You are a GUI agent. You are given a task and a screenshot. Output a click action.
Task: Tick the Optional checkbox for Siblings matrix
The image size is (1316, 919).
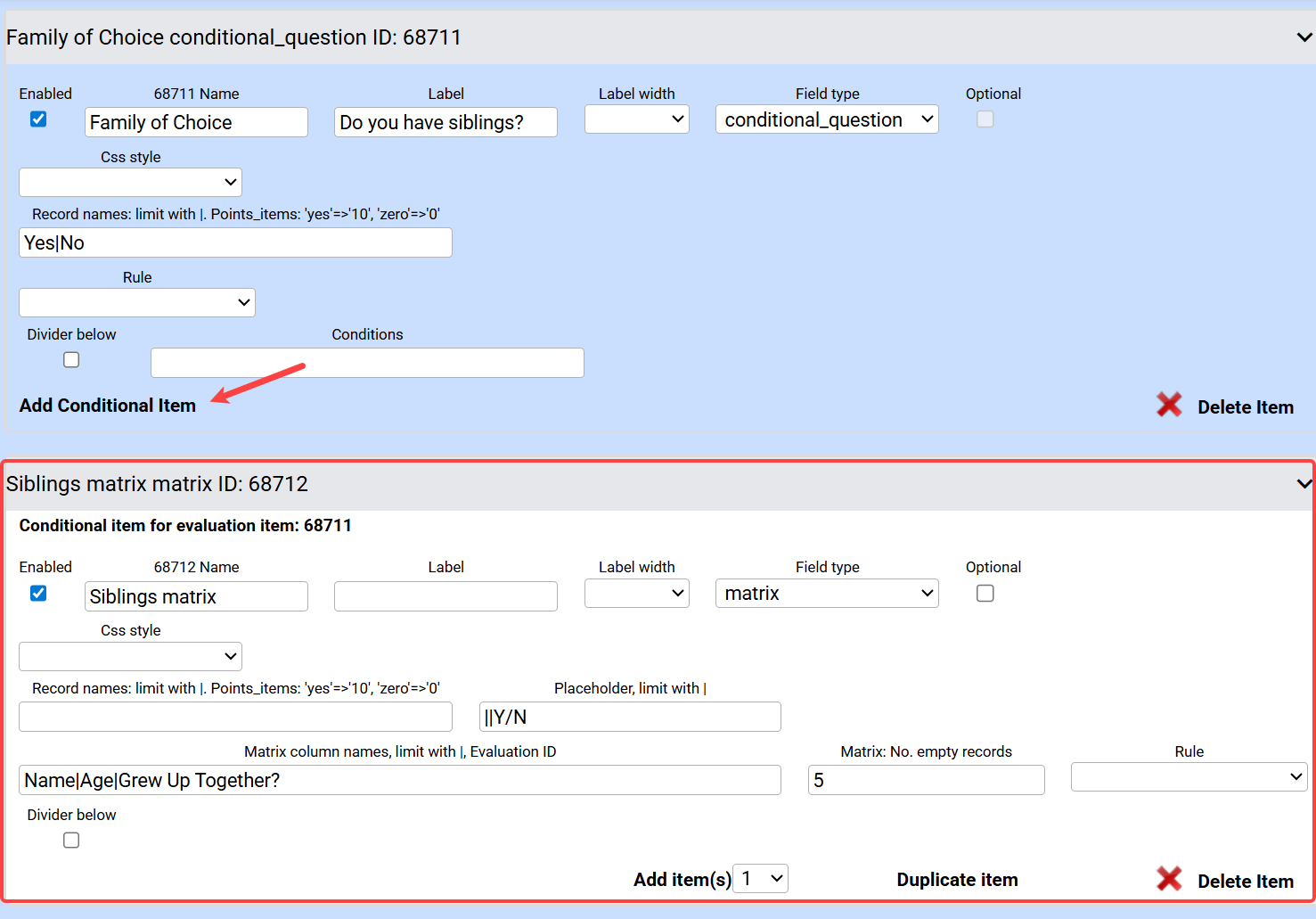coord(985,594)
